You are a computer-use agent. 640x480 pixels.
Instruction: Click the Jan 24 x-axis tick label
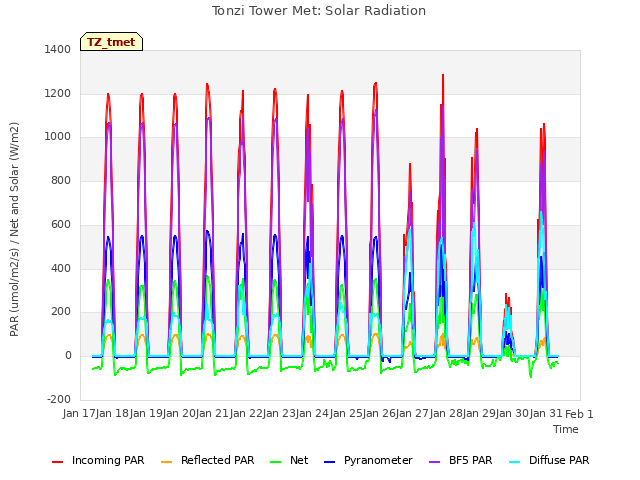click(x=312, y=413)
